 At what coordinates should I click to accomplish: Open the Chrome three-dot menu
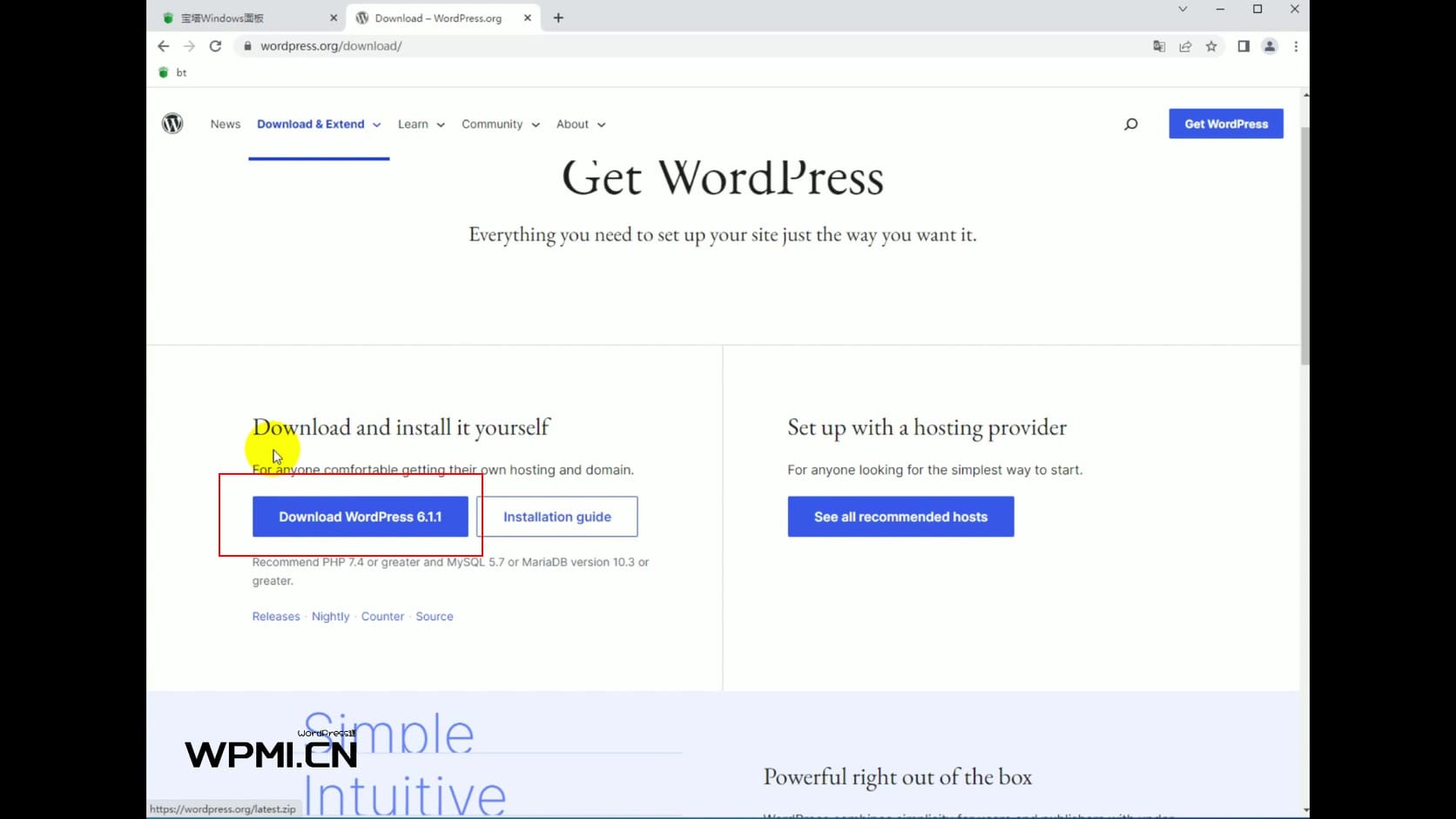[x=1297, y=46]
